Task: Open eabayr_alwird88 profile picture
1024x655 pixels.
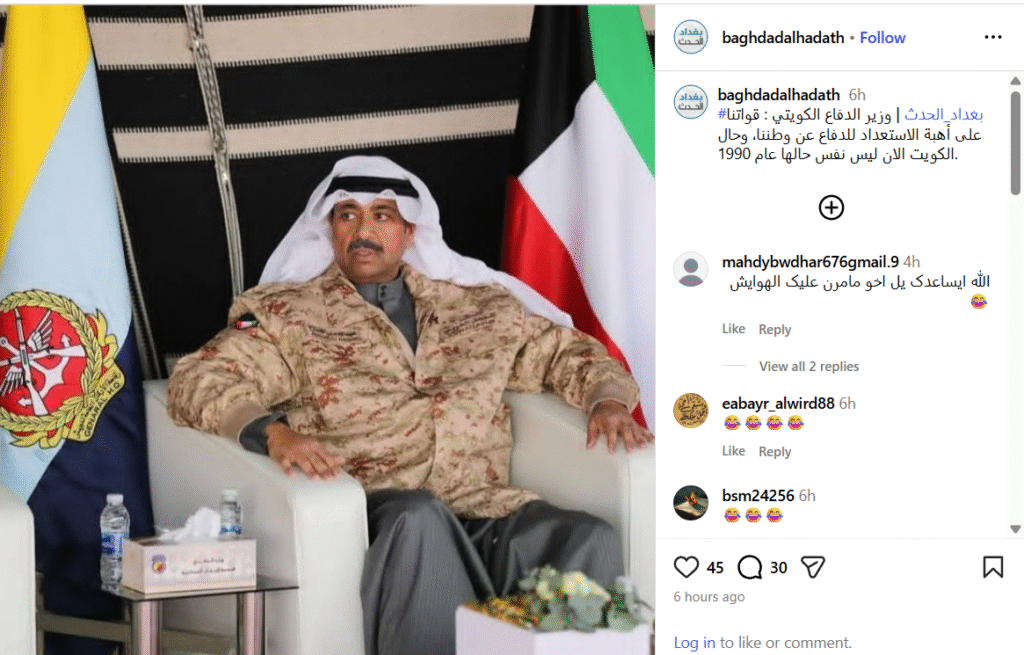Action: pos(690,411)
